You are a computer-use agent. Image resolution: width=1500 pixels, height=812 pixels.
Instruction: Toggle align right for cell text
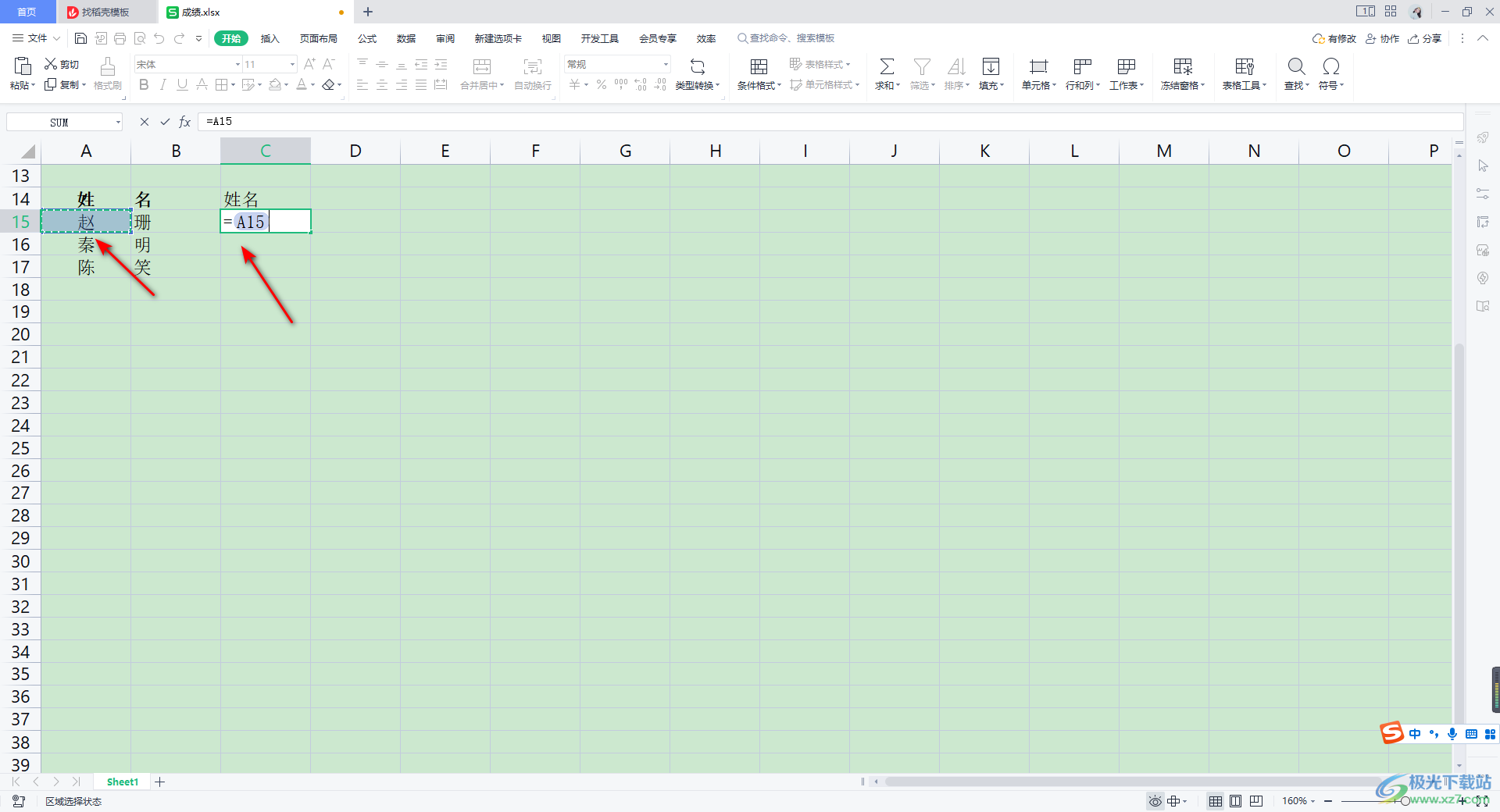(402, 84)
